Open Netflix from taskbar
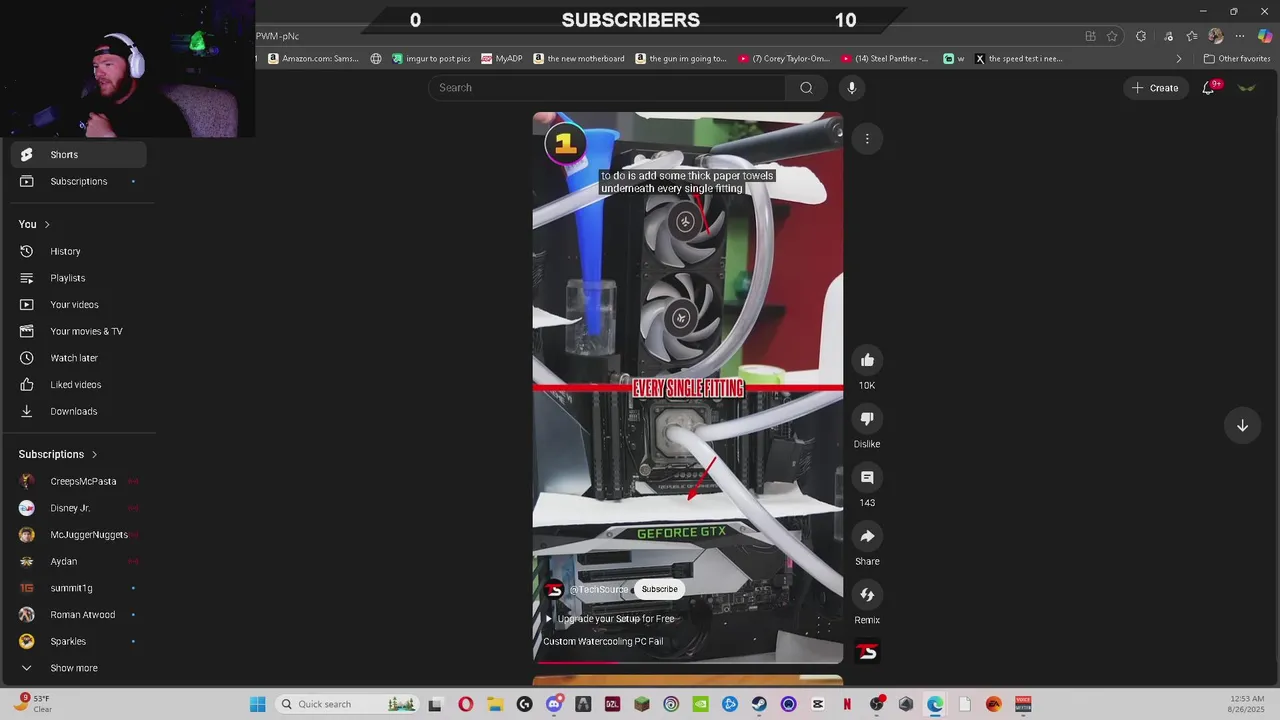 tap(847, 704)
